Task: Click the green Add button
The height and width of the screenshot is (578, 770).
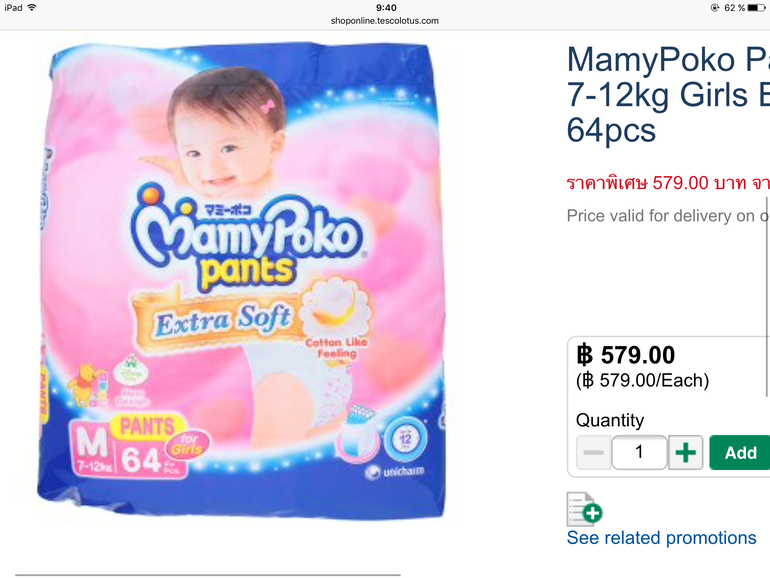Action: tap(740, 452)
